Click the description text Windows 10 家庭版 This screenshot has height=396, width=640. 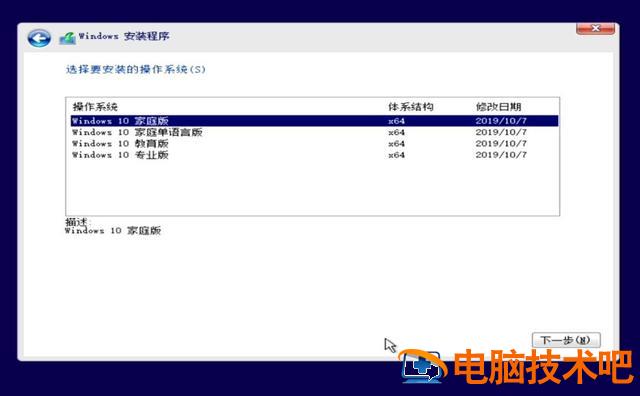tap(113, 231)
